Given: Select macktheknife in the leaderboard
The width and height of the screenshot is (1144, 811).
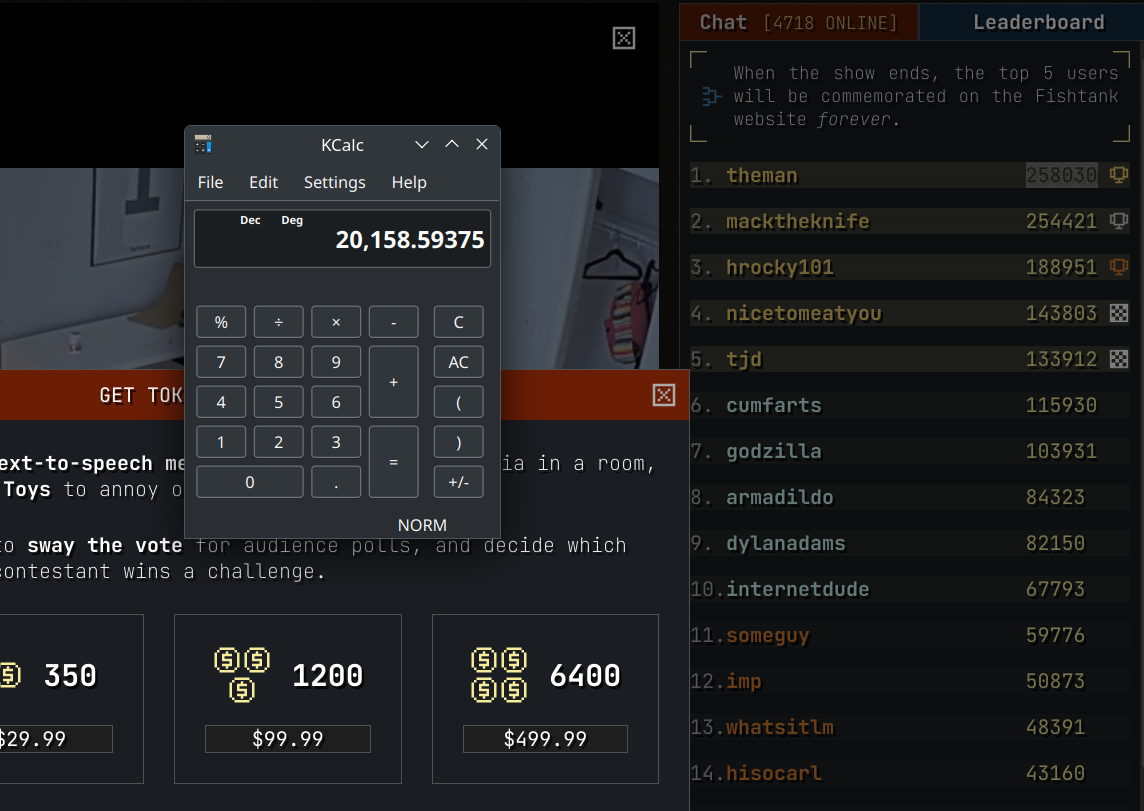Looking at the screenshot, I should [910, 221].
